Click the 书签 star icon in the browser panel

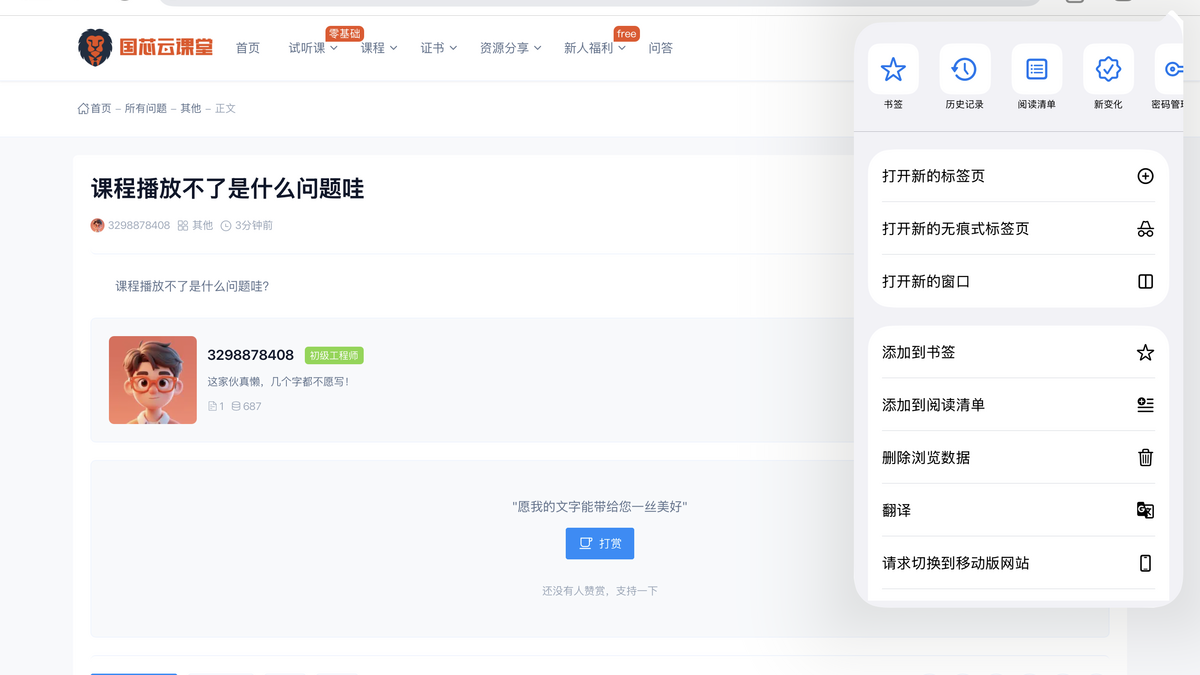click(x=893, y=69)
